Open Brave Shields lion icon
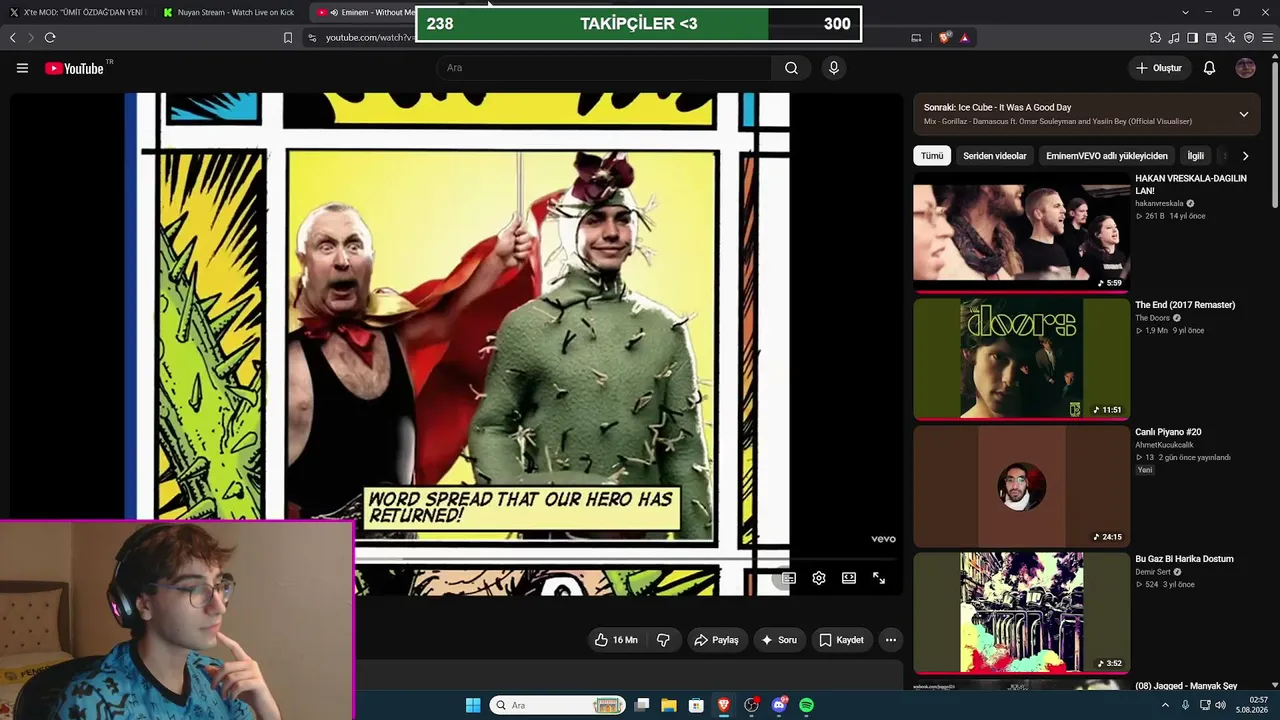This screenshot has height=720, width=1280. coord(945,38)
